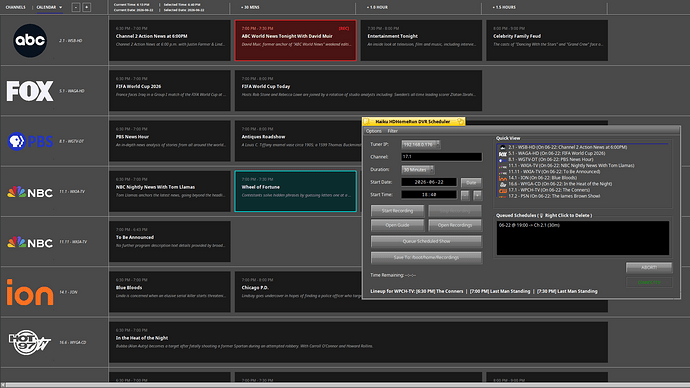The width and height of the screenshot is (690, 388).
Task: Increase start time with plus button
Action: tap(477, 195)
